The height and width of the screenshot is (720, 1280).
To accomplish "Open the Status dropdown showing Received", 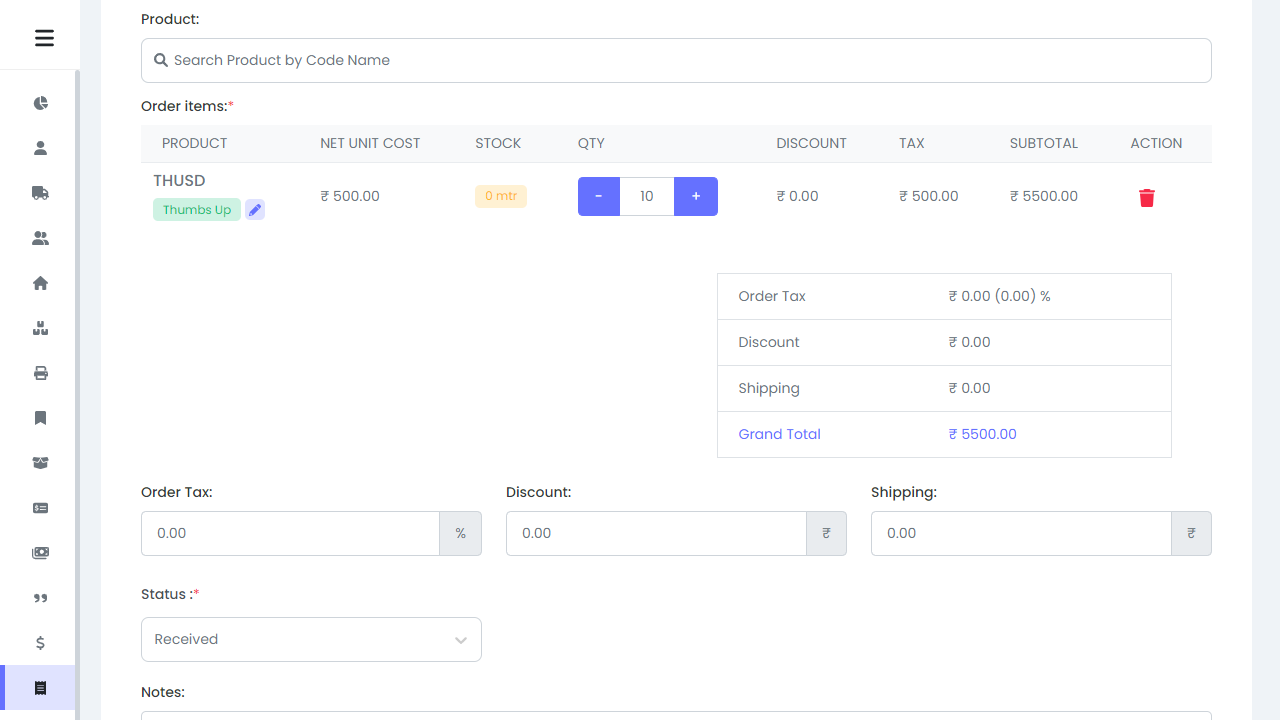I will [311, 639].
